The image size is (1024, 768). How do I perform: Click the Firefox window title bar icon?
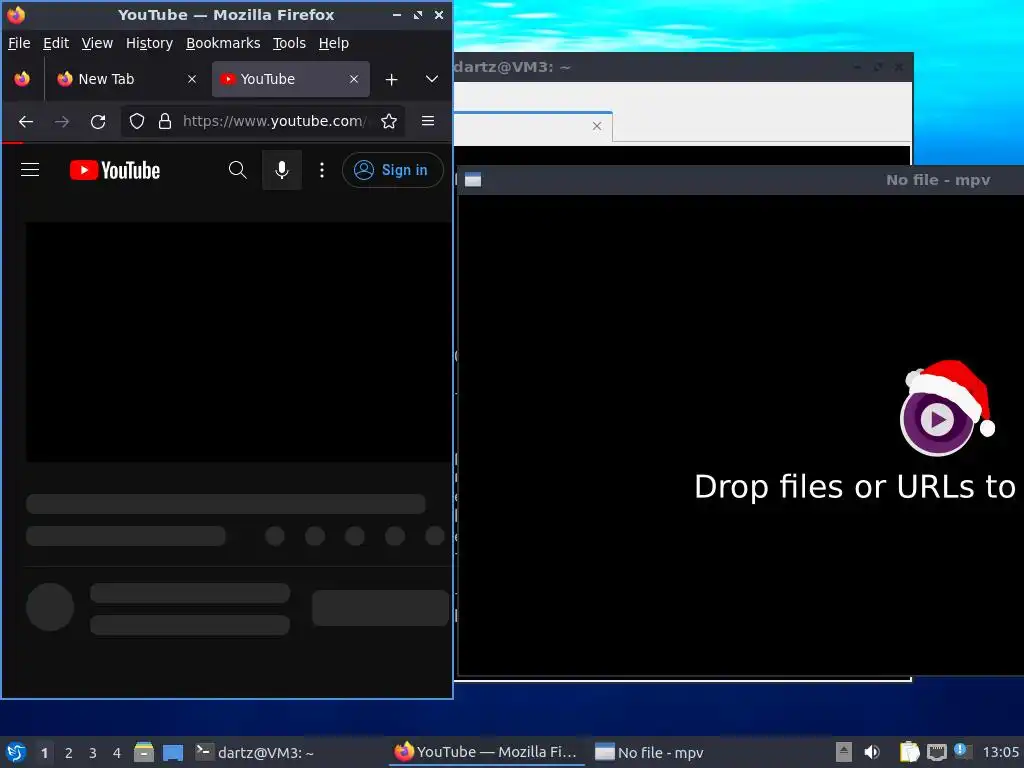[16, 15]
